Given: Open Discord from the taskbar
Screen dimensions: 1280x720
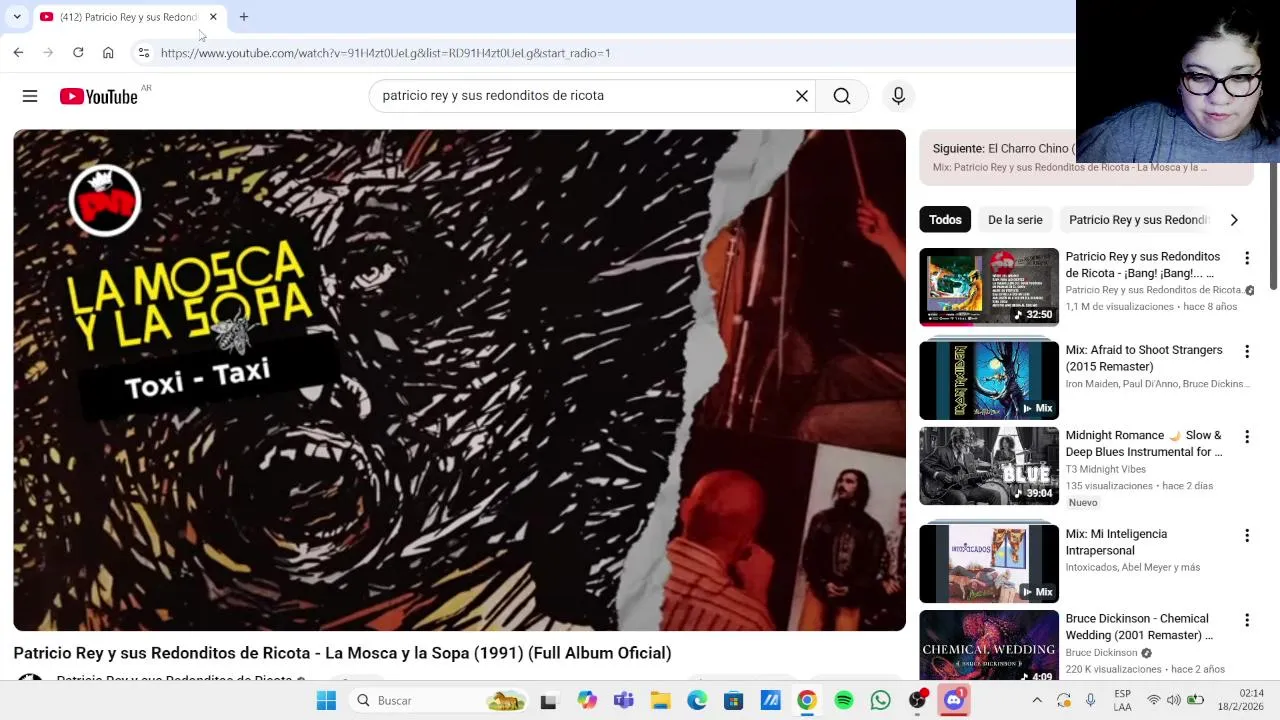Looking at the screenshot, I should (x=954, y=700).
